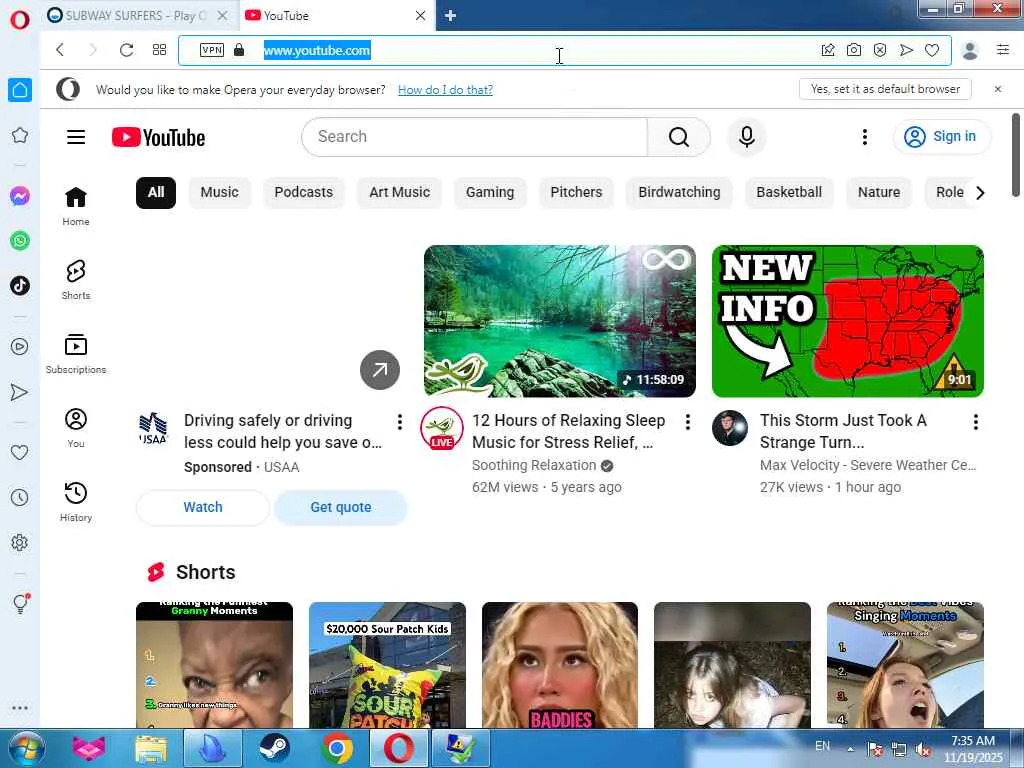Click the Get quote button
The width and height of the screenshot is (1024, 768).
[341, 507]
